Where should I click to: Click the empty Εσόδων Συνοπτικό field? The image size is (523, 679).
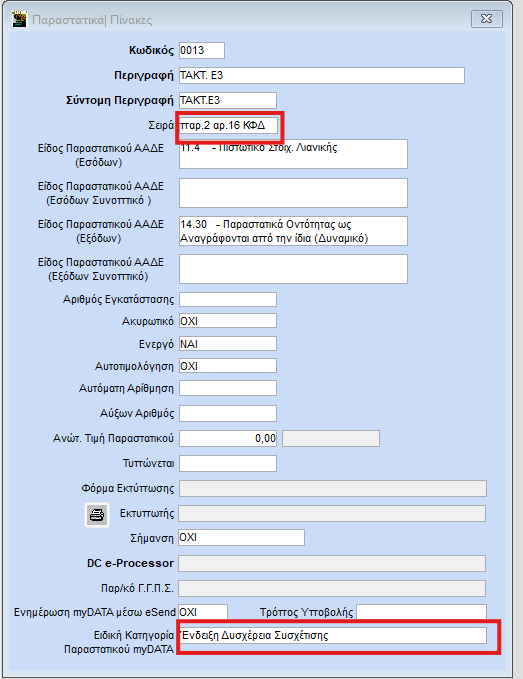[x=293, y=193]
